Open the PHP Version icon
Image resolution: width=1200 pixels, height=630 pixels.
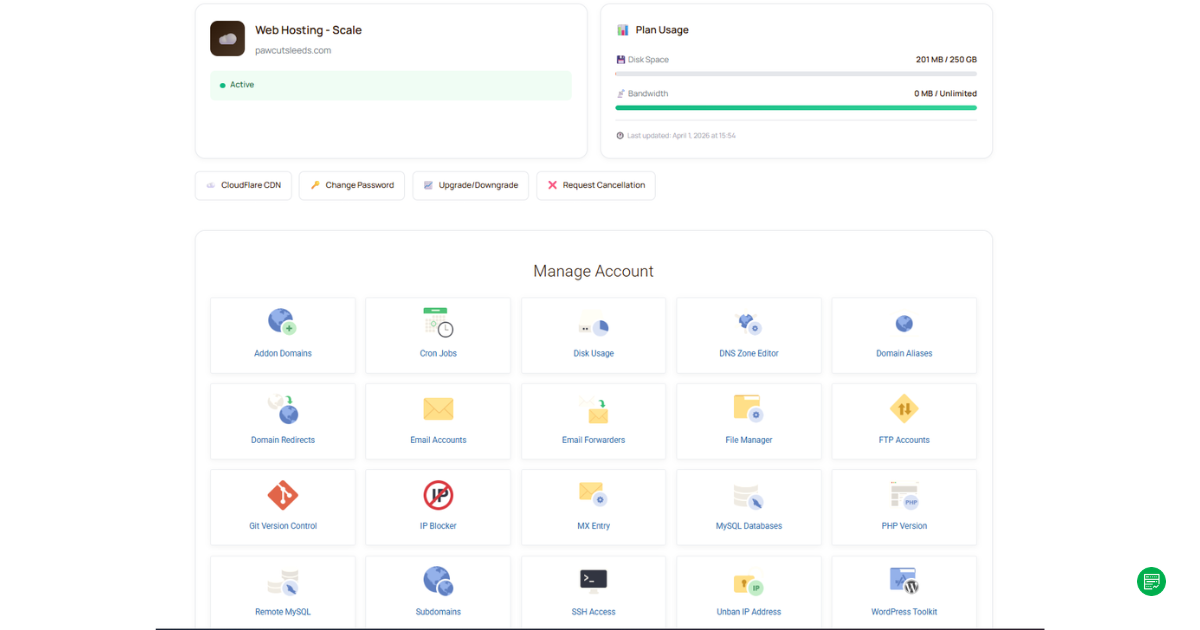(x=904, y=495)
